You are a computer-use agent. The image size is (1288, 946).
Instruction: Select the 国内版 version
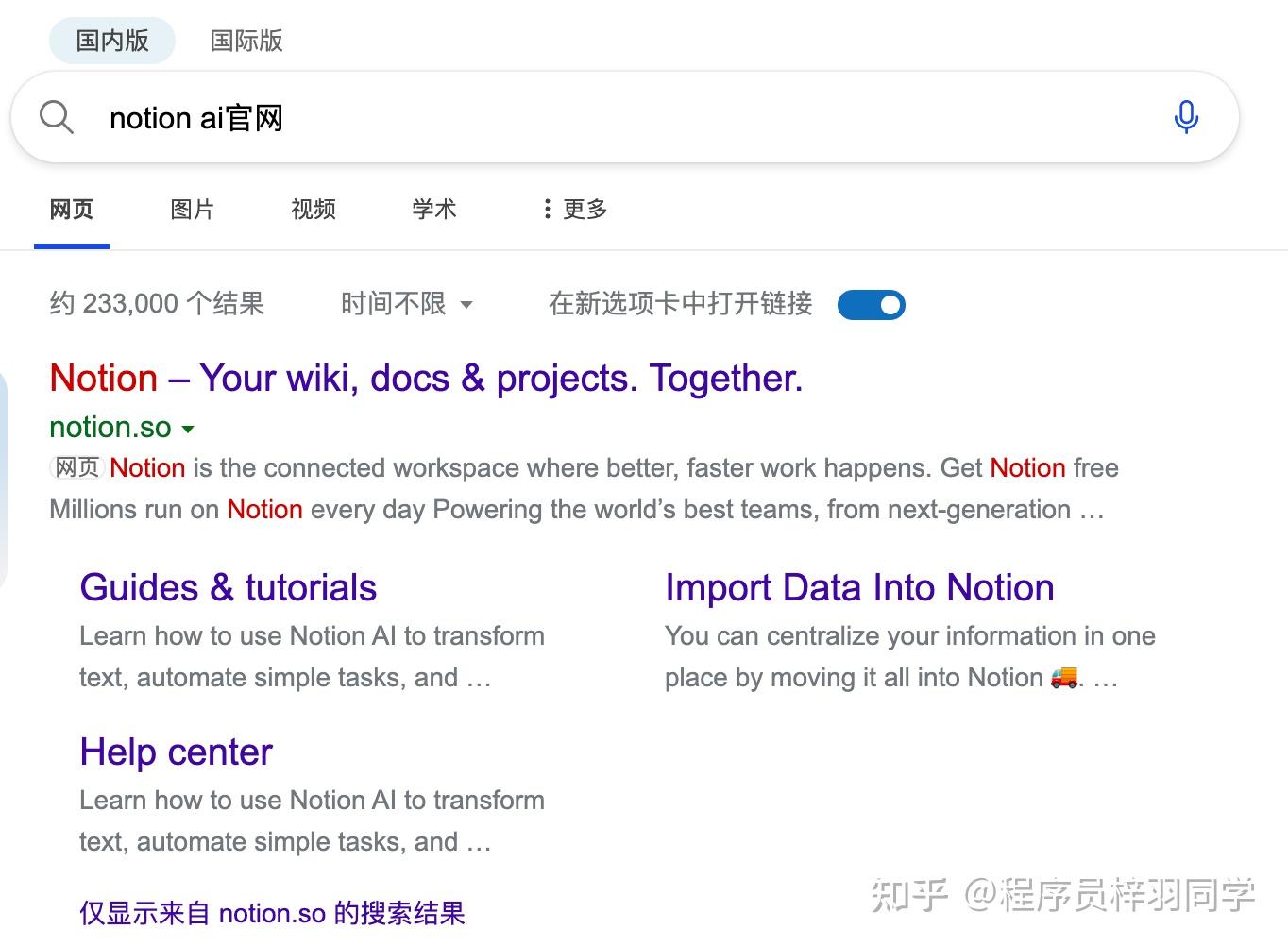click(x=111, y=40)
